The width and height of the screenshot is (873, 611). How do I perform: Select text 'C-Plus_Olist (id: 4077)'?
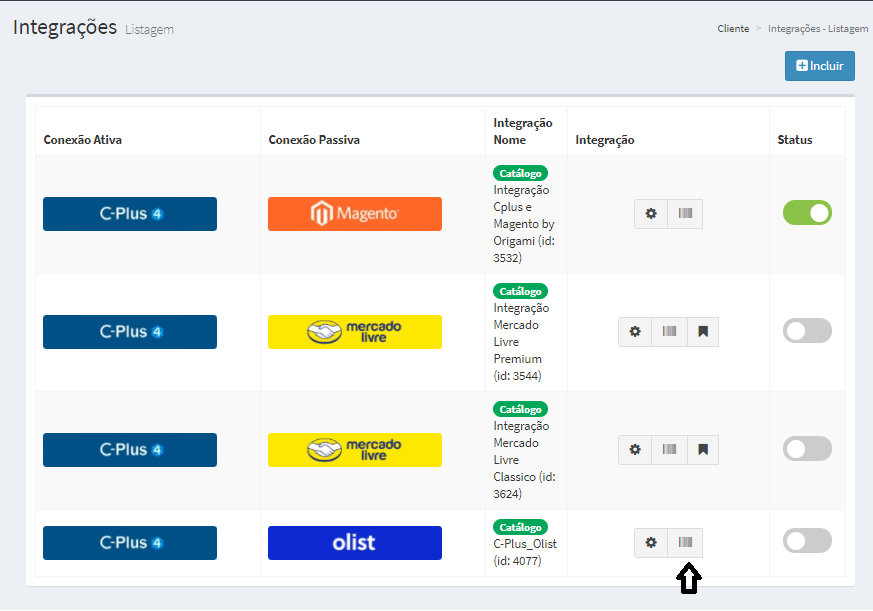coord(525,553)
